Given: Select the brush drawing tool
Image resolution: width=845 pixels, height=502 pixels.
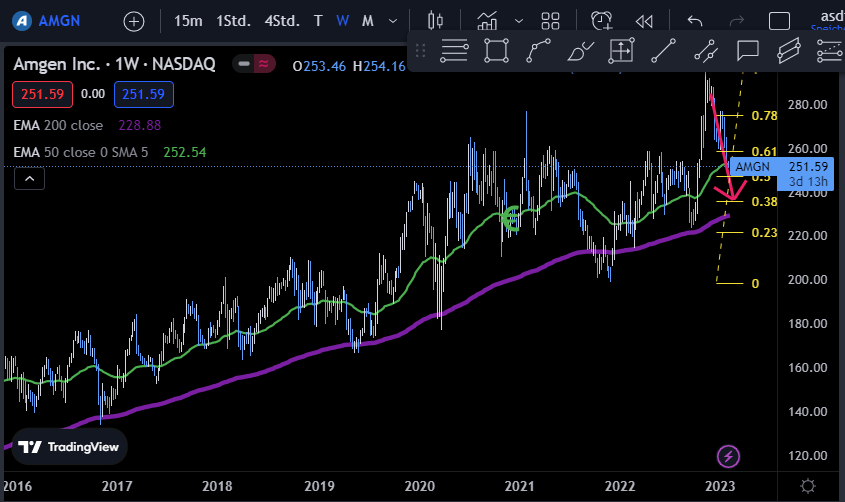Looking at the screenshot, I should tap(580, 51).
